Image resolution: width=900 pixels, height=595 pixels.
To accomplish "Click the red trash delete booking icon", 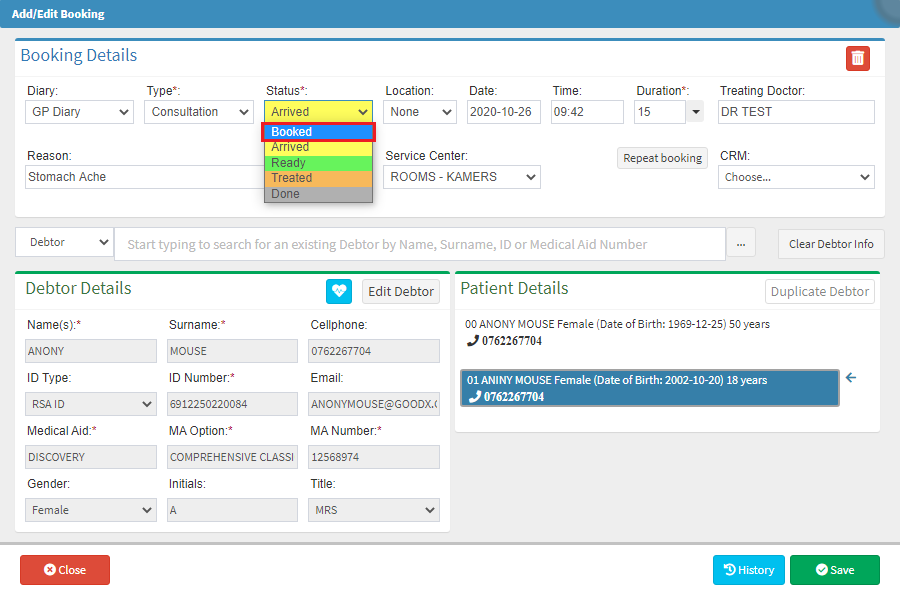I will [857, 59].
